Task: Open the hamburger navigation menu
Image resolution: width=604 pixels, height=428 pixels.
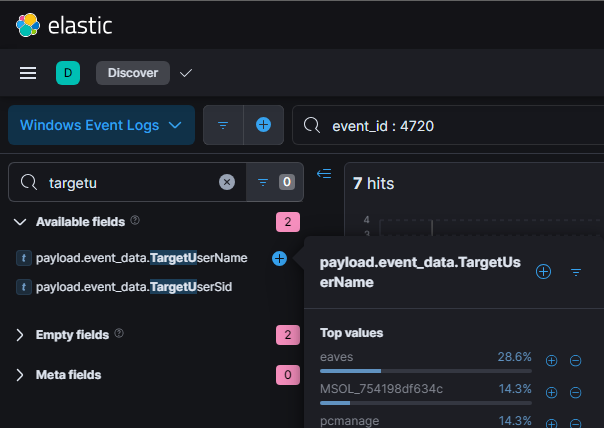Action: tap(28, 73)
